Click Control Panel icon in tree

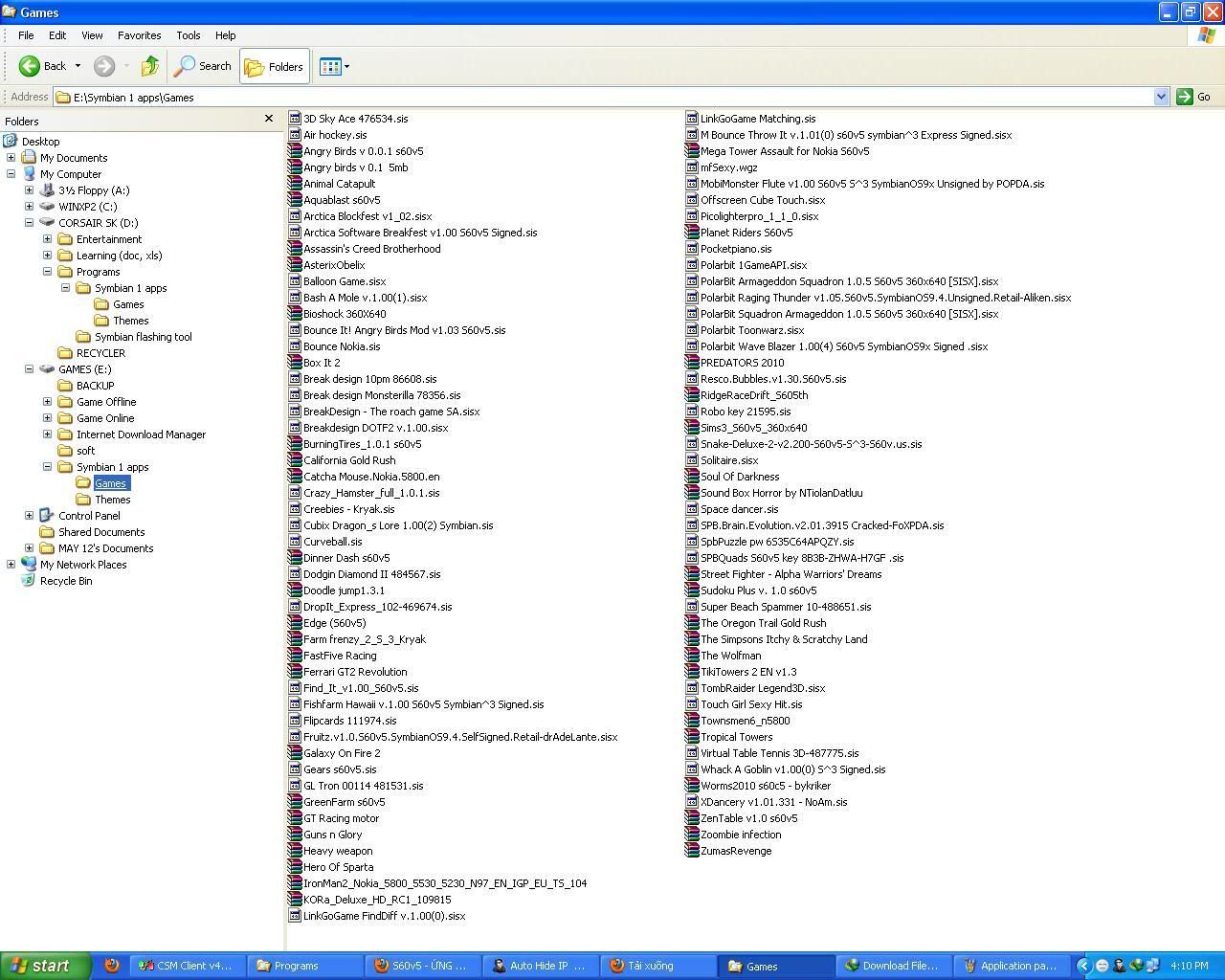tap(47, 516)
